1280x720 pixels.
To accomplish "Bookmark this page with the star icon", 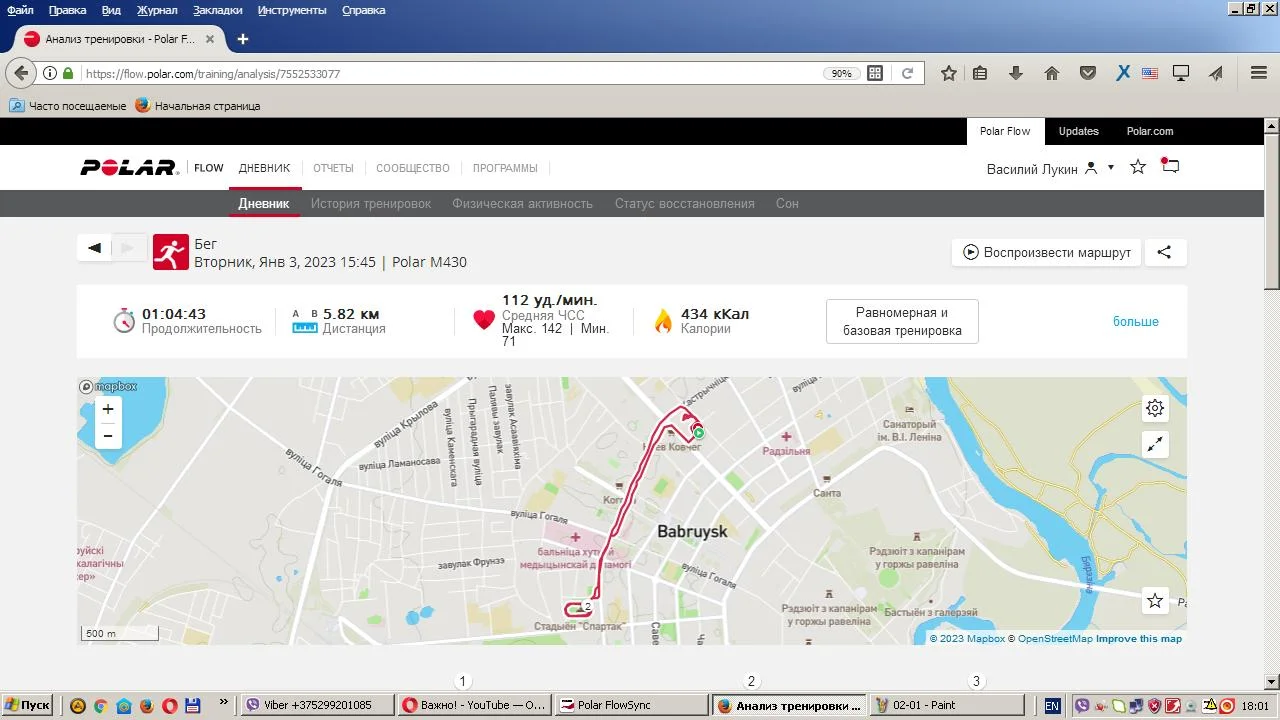I will coord(949,73).
